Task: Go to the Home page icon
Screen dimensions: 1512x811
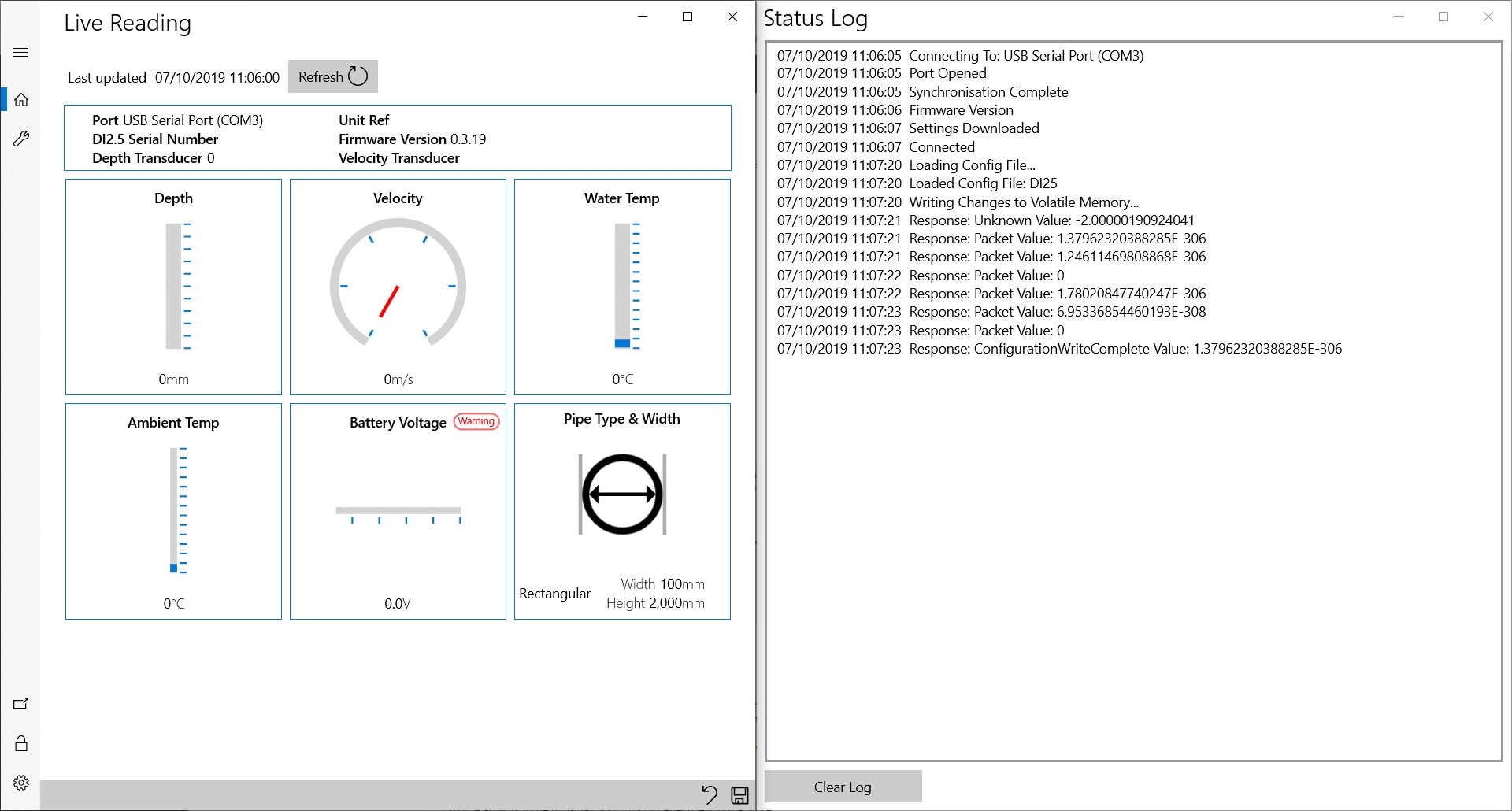Action: pyautogui.click(x=21, y=100)
